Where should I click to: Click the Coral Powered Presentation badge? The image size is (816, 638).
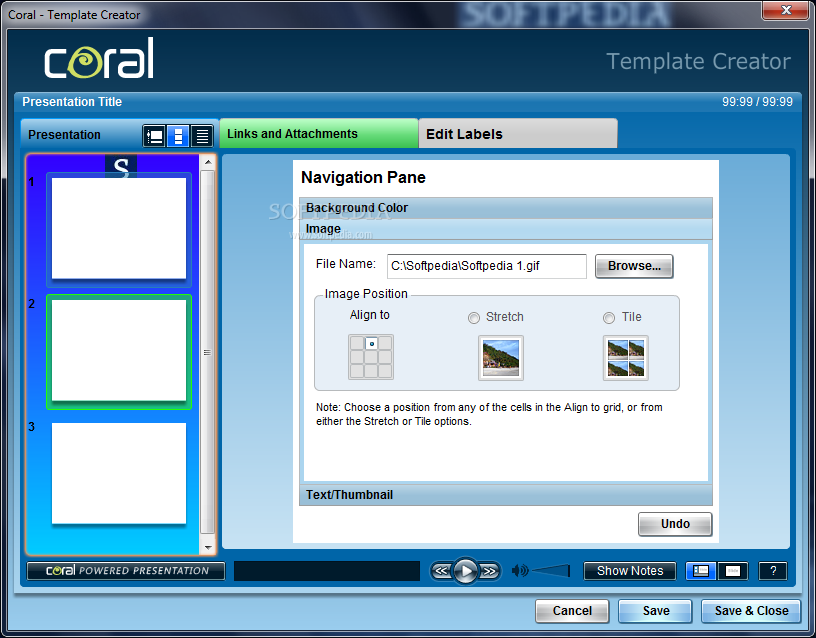[x=126, y=571]
